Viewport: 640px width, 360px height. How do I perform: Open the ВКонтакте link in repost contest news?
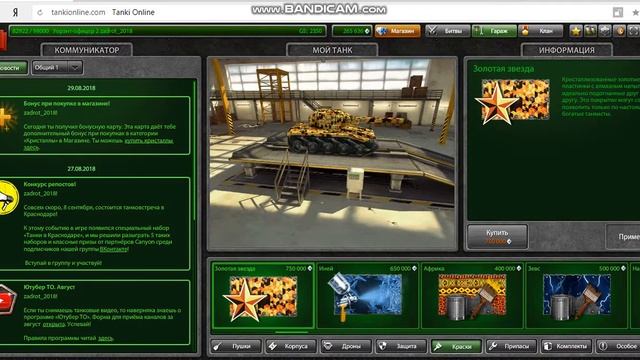[x=113, y=249]
